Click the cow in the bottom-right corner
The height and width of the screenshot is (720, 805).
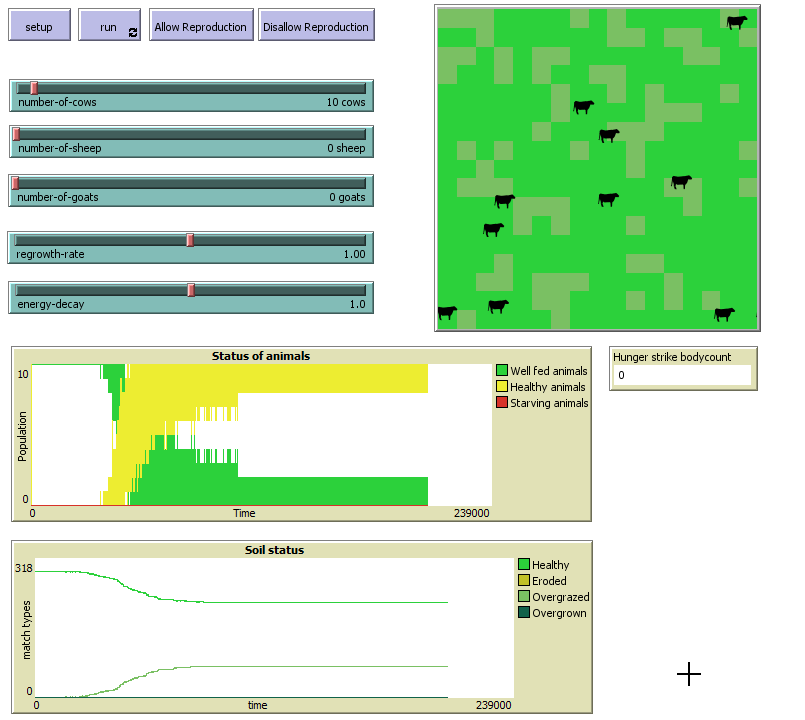(x=724, y=314)
